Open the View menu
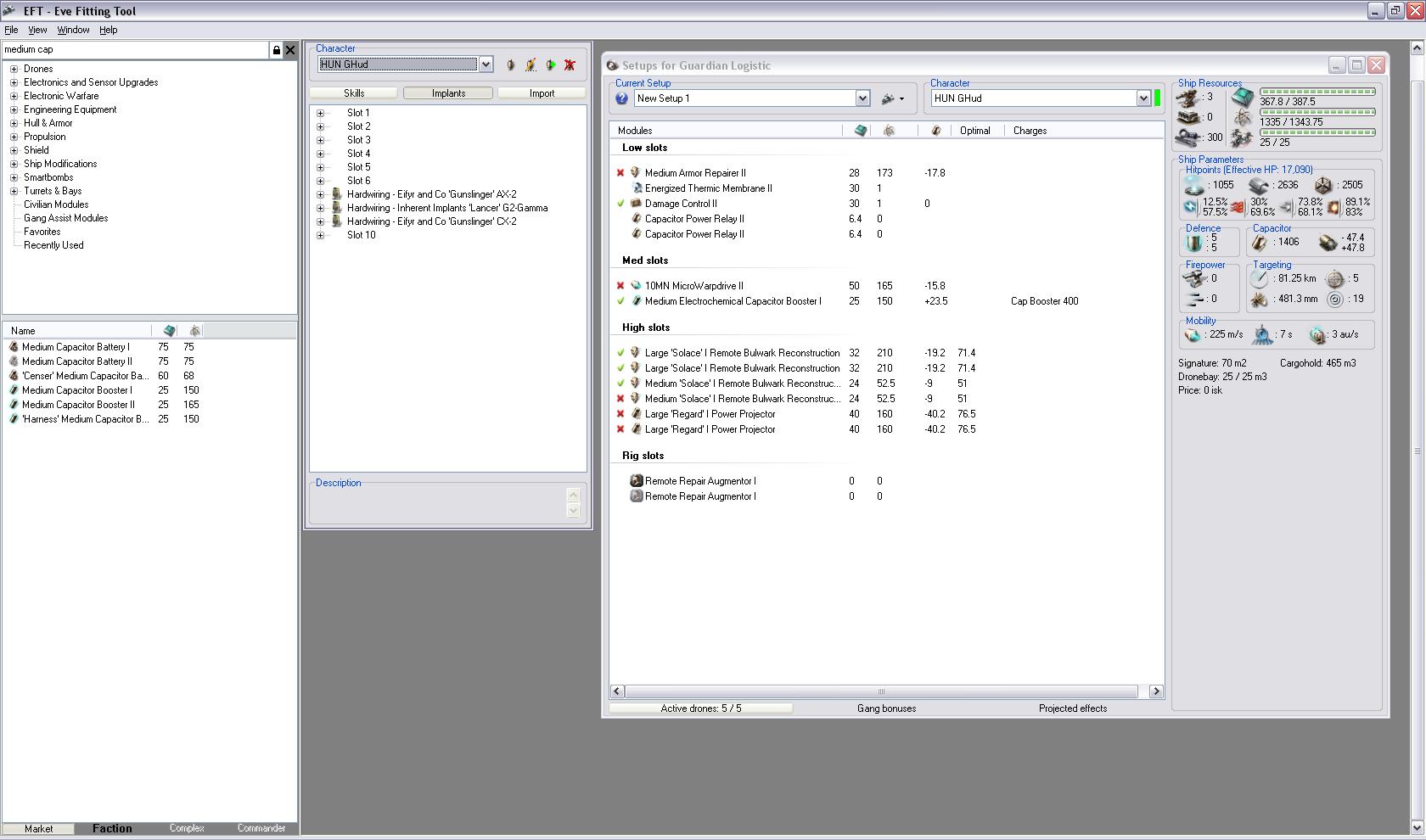The image size is (1426, 840). tap(37, 30)
